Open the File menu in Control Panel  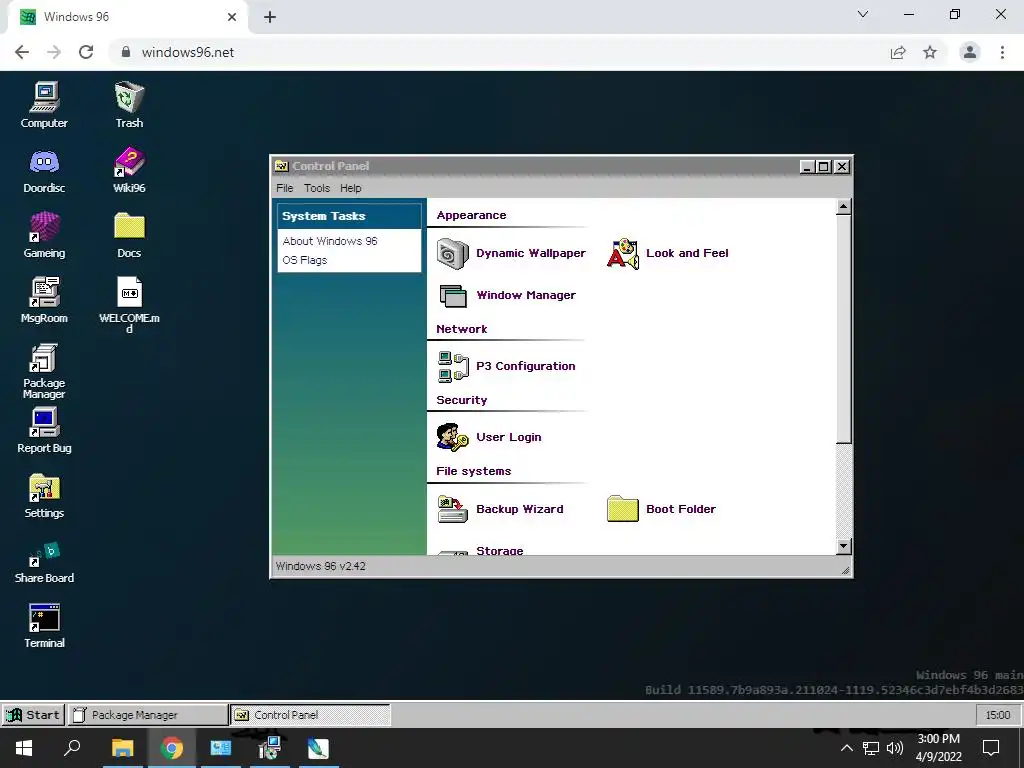pyautogui.click(x=285, y=188)
